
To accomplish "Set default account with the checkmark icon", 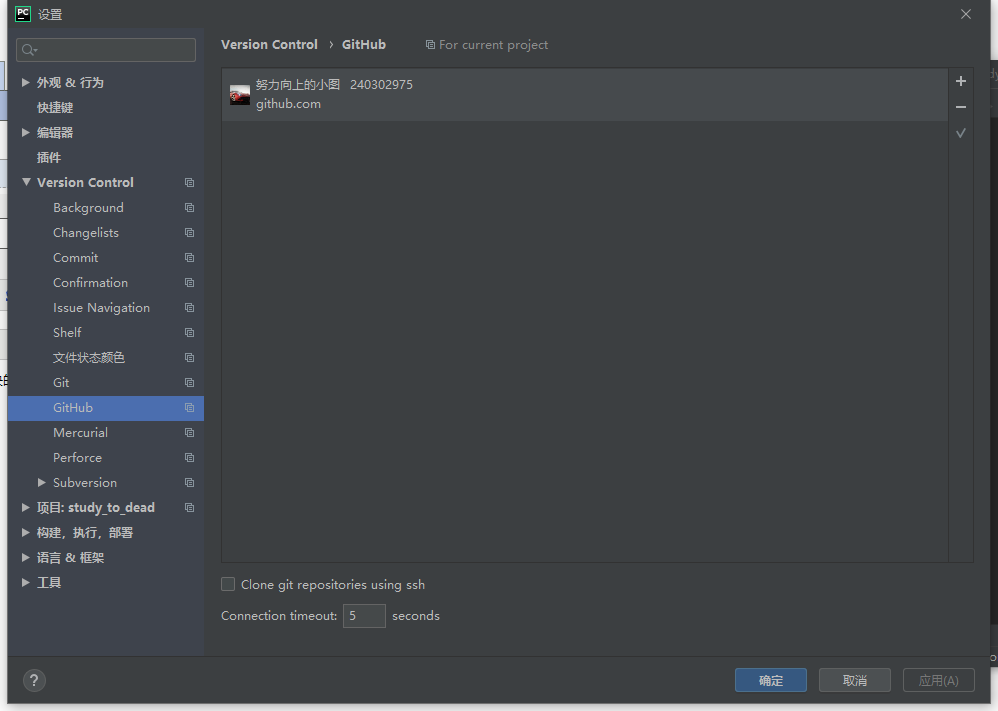I will tap(960, 133).
